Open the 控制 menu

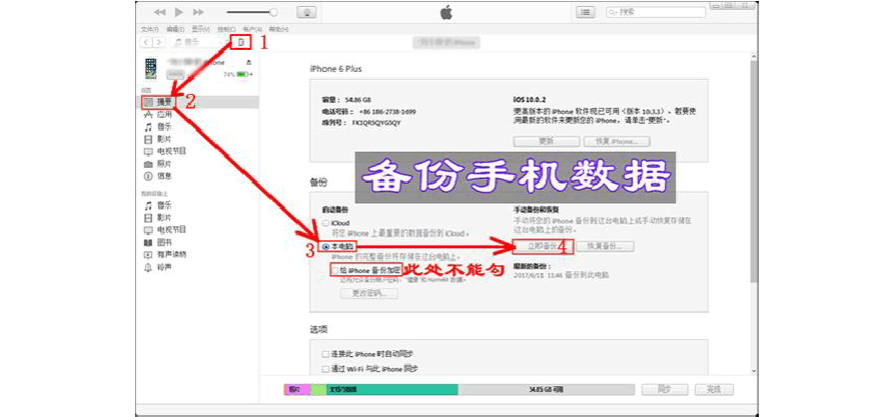[226, 28]
